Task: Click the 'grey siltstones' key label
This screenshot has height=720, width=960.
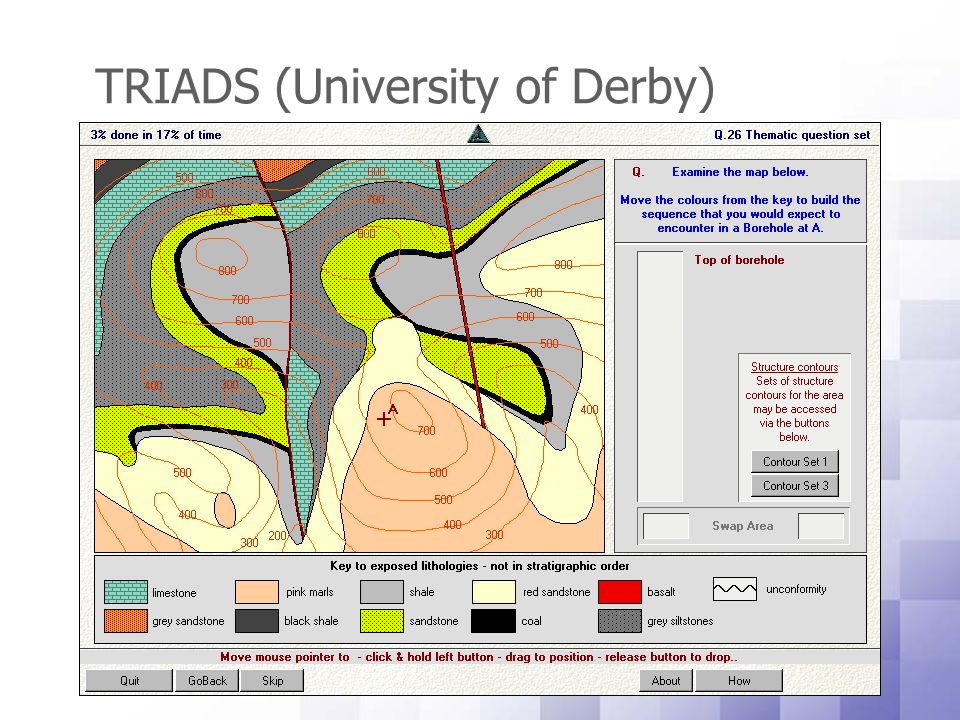Action: (x=680, y=621)
